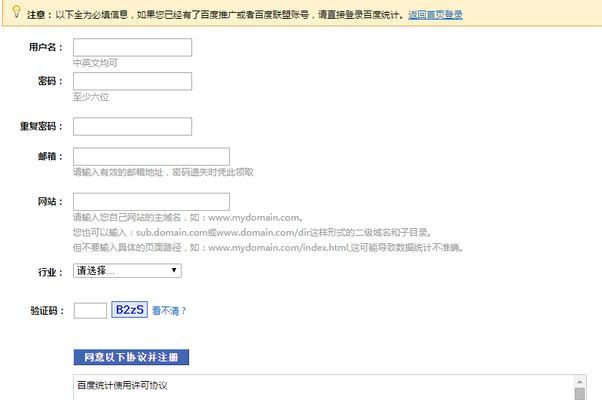Click the agreement box scrollbar up arrow

click(x=580, y=382)
